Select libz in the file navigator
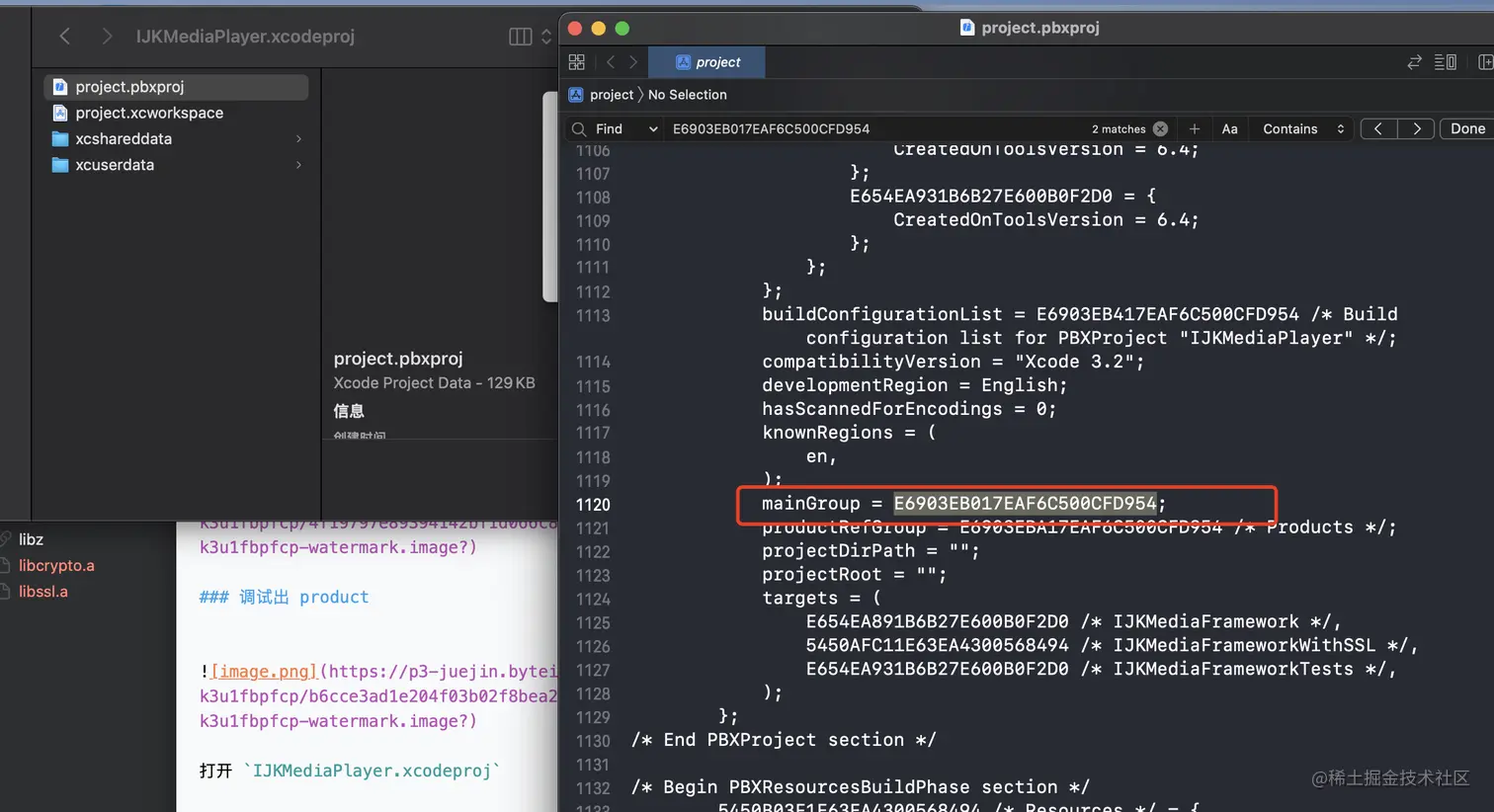The image size is (1494, 812). (x=31, y=539)
